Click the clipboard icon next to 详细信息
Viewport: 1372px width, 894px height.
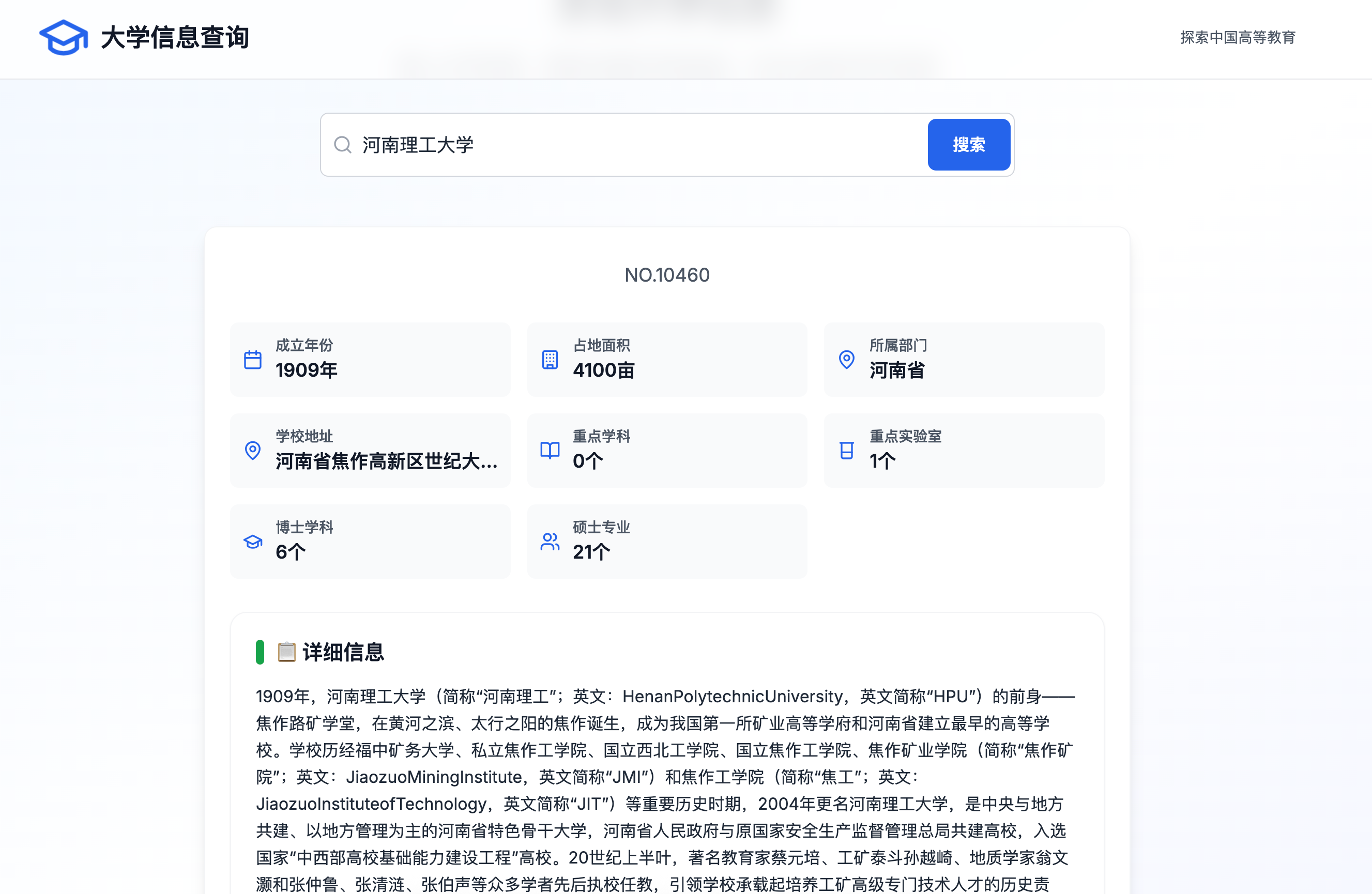coord(286,652)
